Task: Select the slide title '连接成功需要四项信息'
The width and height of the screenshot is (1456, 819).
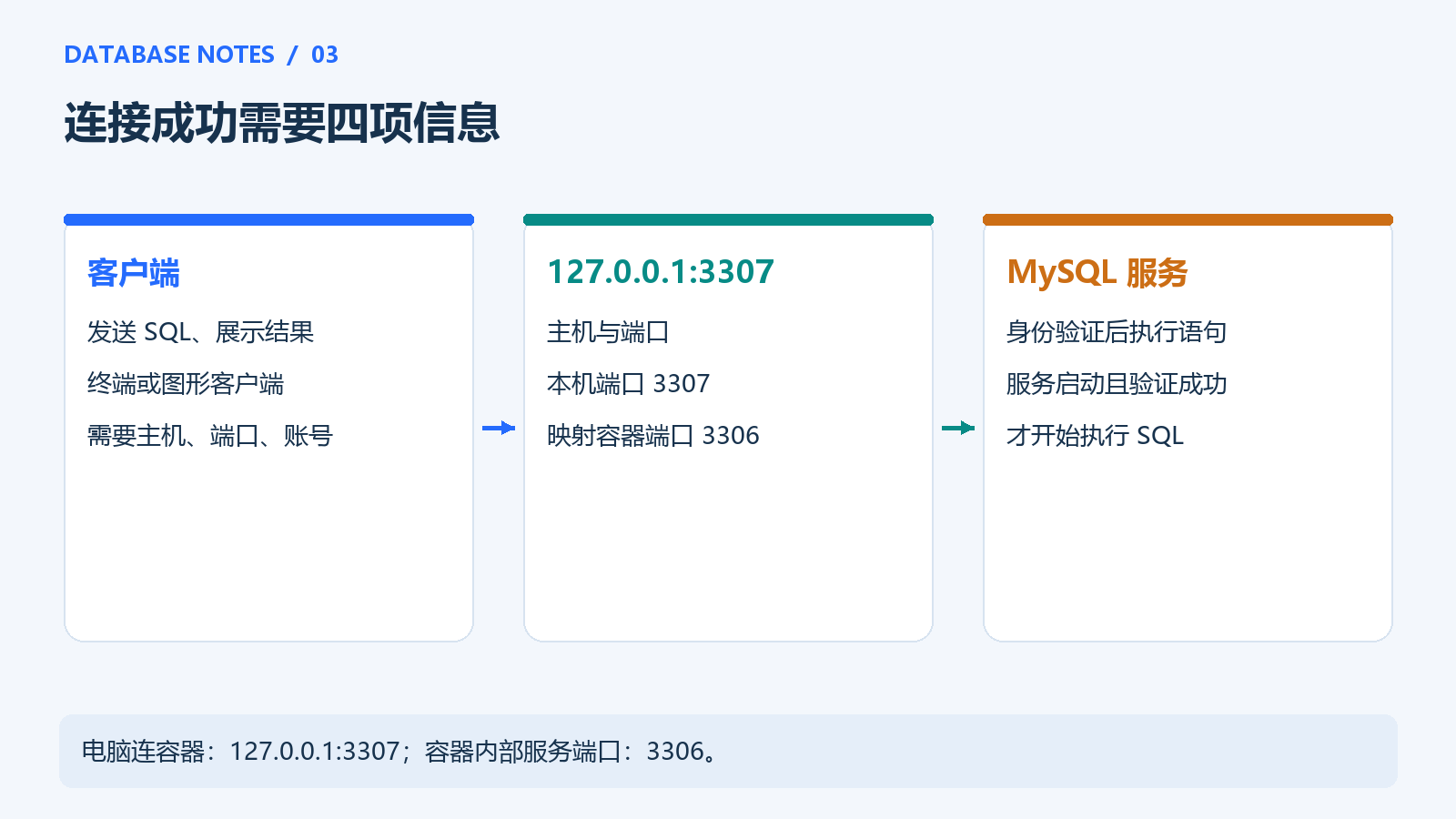Action: pos(282,123)
